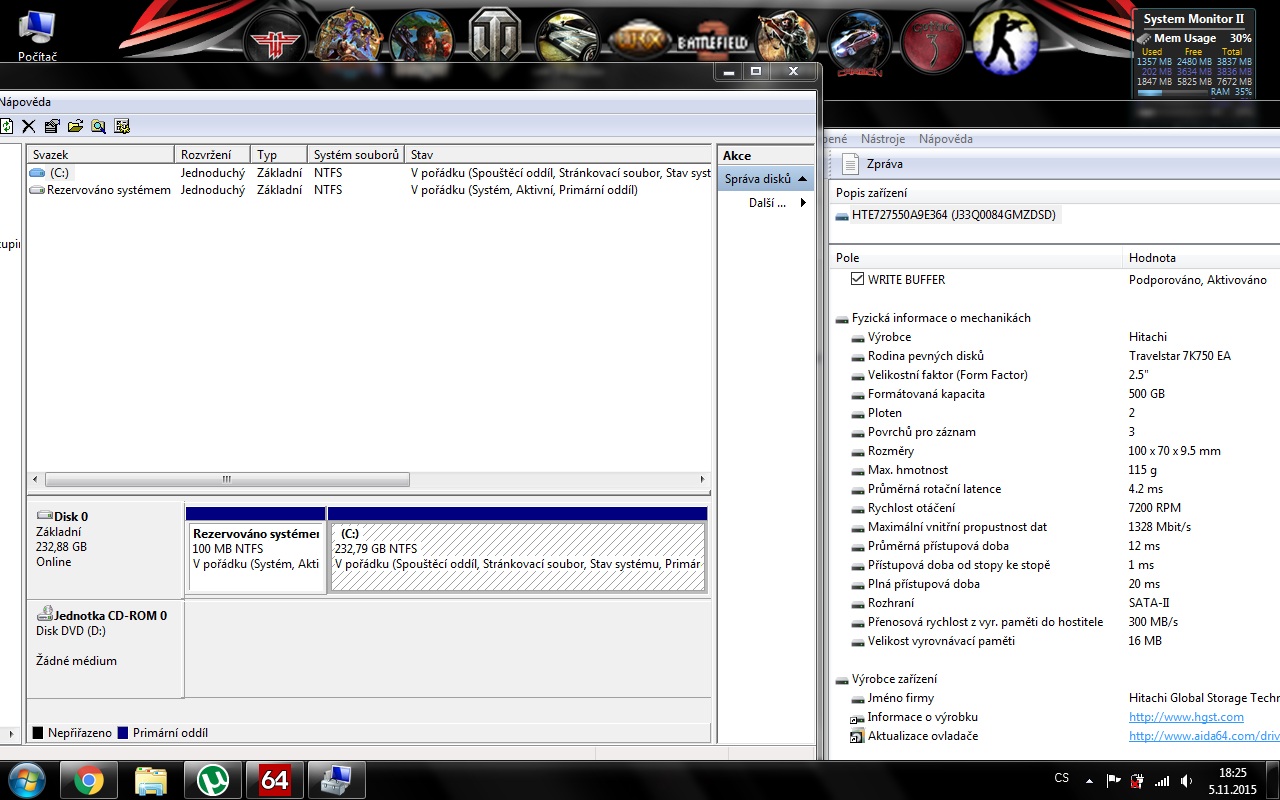Click the Refresh toolbar icon in Disk Management
Viewport: 1280px width, 800px height.
(6, 126)
